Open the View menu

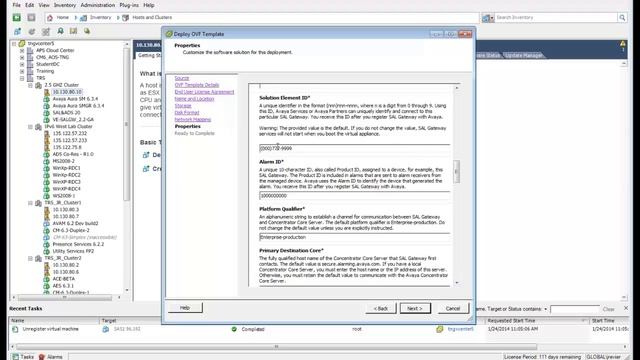(x=44, y=5)
